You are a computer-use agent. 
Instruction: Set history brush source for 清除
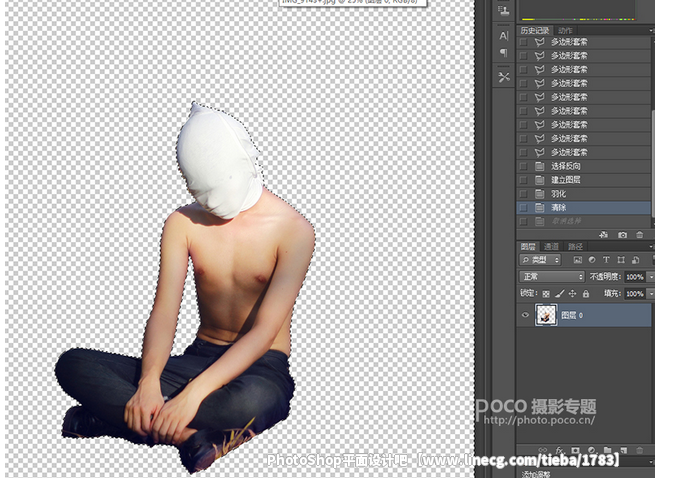pyautogui.click(x=523, y=208)
